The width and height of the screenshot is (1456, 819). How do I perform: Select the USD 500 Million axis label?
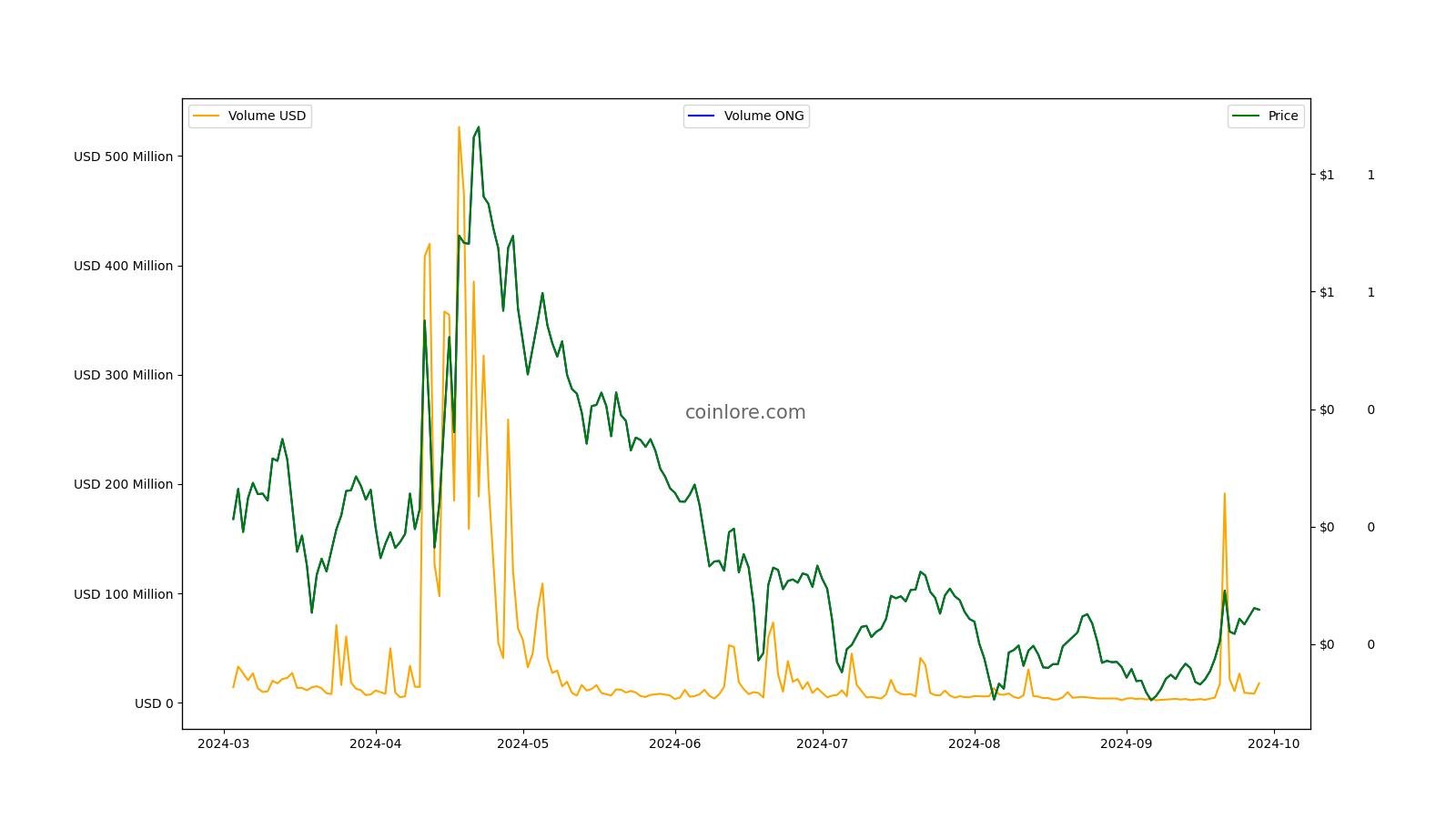coord(123,157)
